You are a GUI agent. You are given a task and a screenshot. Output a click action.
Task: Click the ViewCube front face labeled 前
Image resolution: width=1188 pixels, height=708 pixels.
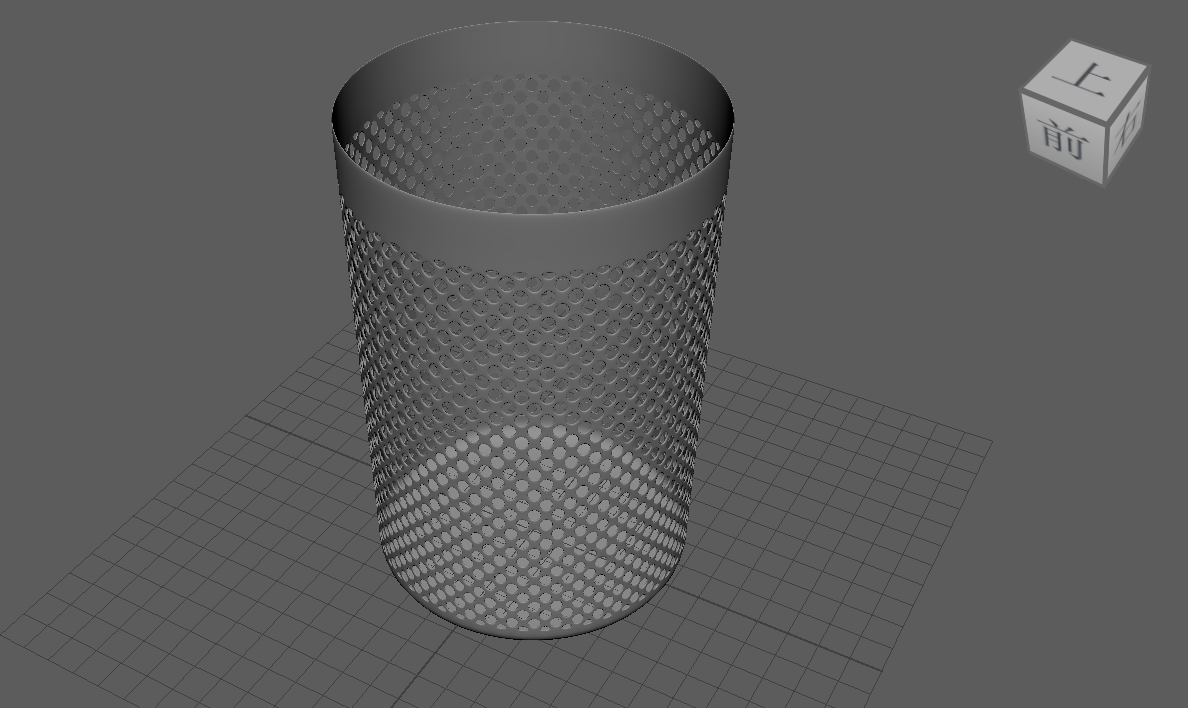point(1063,137)
